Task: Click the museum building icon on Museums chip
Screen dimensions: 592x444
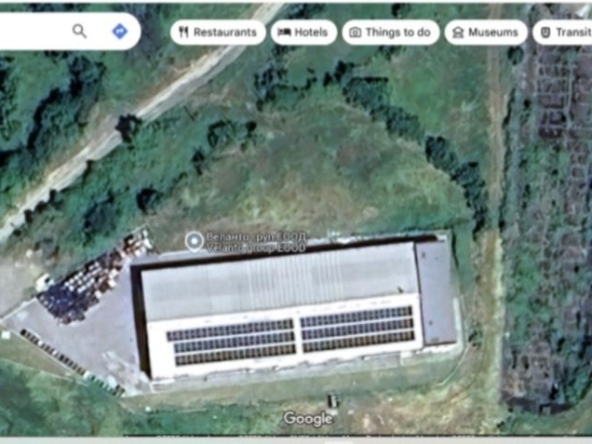Action: pos(458,32)
